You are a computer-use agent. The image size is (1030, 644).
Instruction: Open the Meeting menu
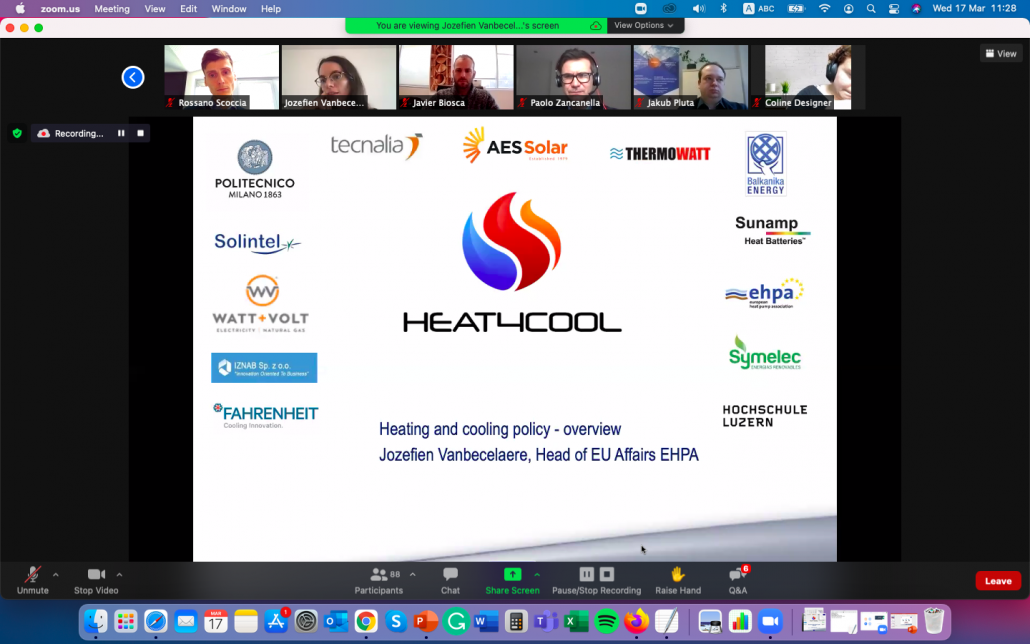click(x=112, y=9)
